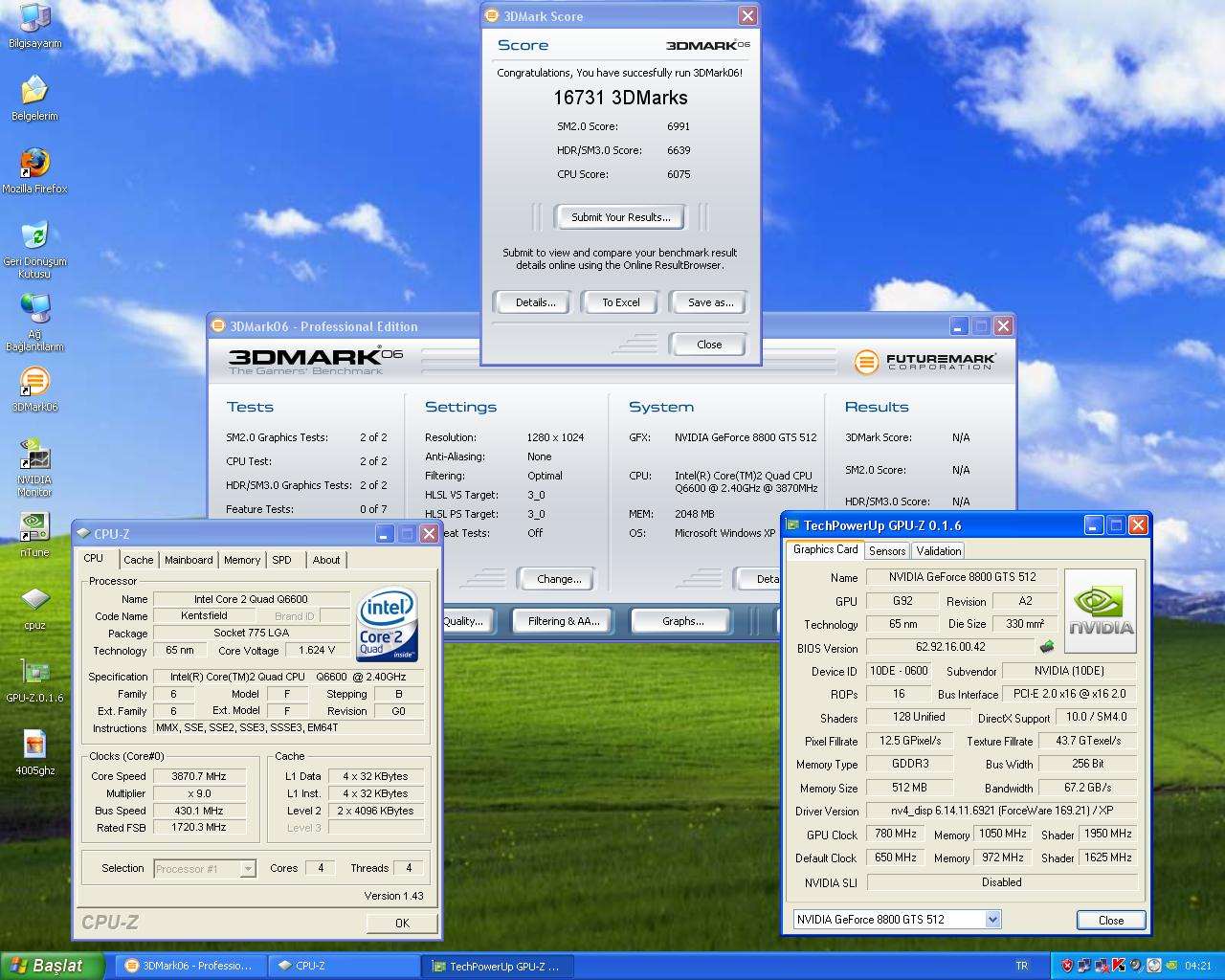This screenshot has height=980, width=1225.
Task: Click GPU Clock value 780 MHz
Action: coord(896,834)
